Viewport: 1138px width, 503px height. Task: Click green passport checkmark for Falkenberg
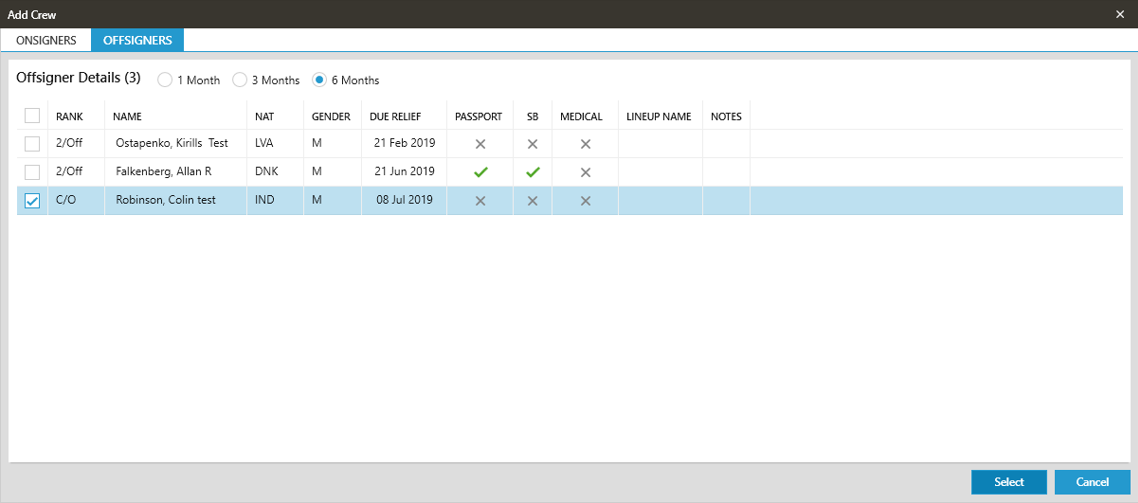pyautogui.click(x=480, y=172)
